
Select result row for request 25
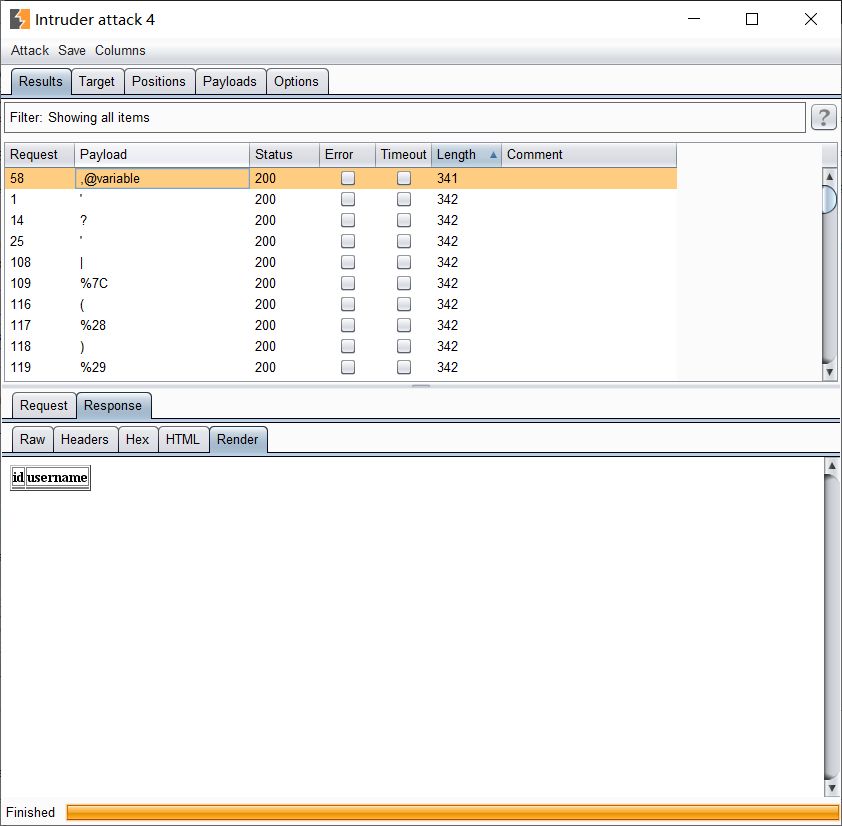(x=340, y=241)
